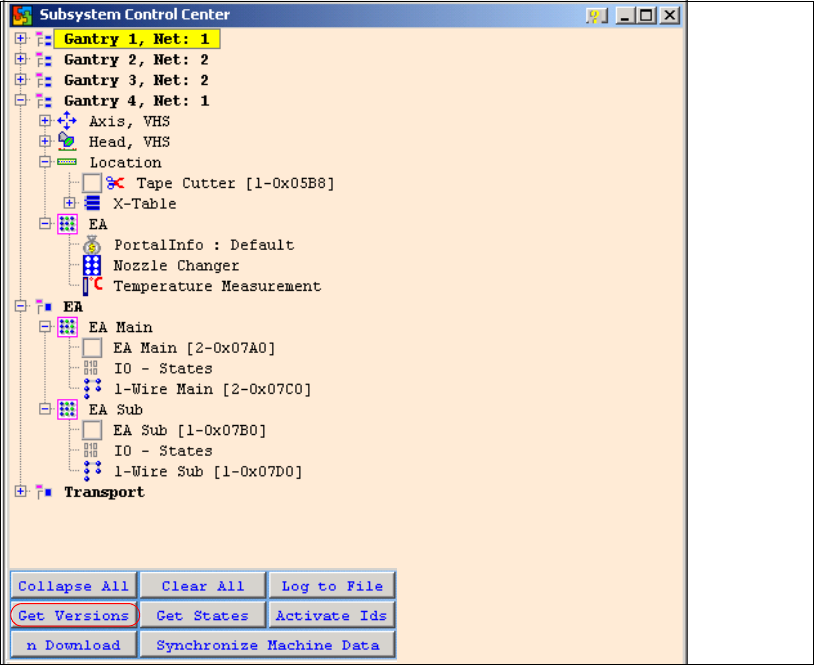The height and width of the screenshot is (665, 814).
Task: Click the Get States button
Action: [x=202, y=616]
